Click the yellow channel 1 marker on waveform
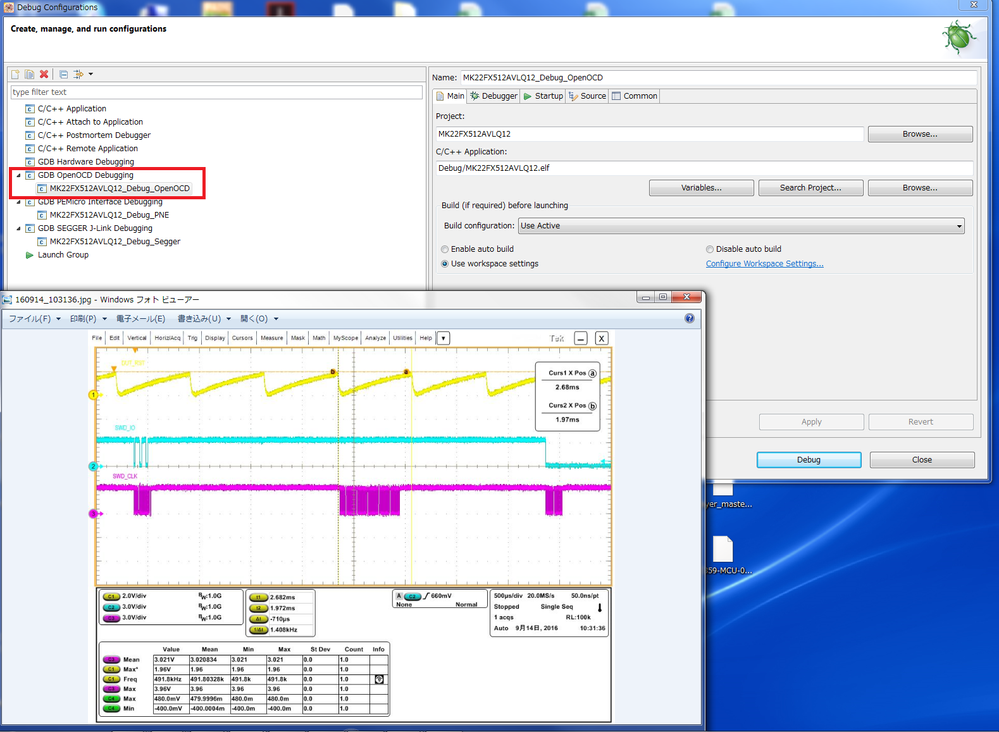Screen dimensions: 999x732 pos(93,395)
